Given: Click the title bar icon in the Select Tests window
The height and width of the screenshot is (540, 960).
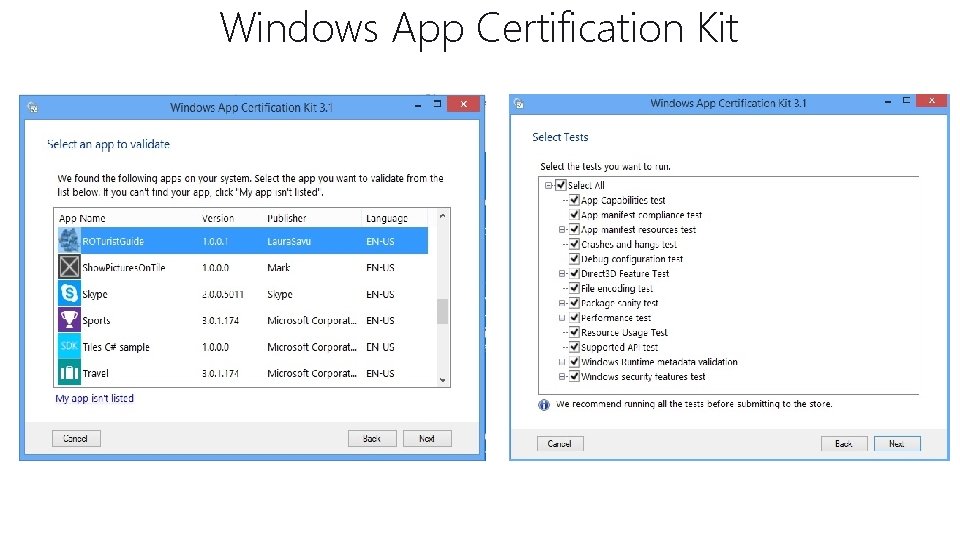Looking at the screenshot, I should point(519,103).
